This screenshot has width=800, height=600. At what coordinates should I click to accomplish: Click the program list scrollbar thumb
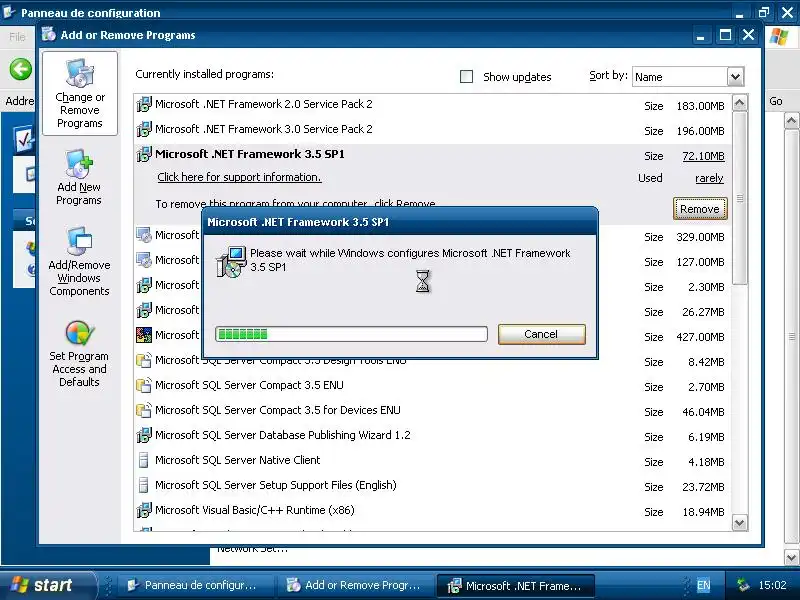[x=739, y=198]
